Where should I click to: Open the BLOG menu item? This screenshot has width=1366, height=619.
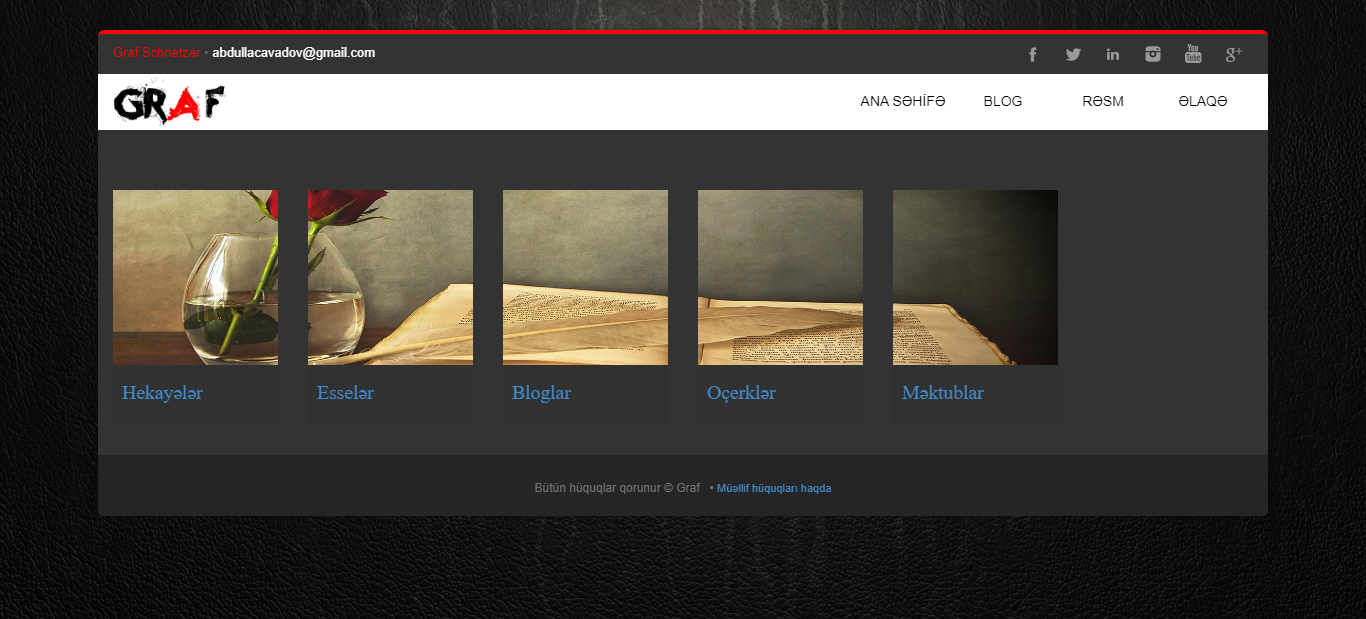click(x=1003, y=101)
